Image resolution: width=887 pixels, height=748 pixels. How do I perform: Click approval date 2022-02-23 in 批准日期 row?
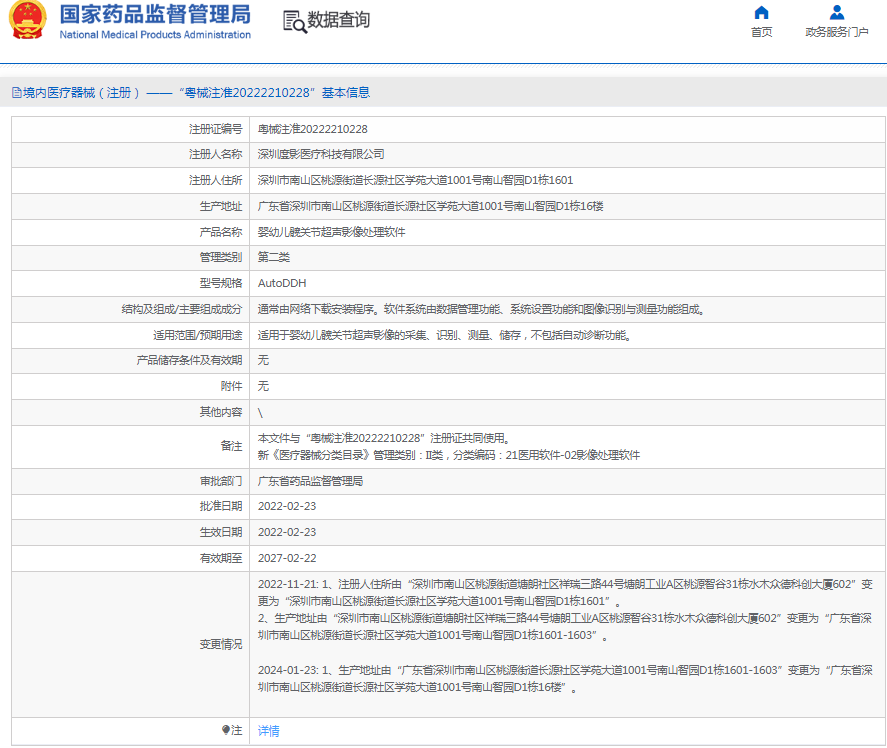click(x=287, y=506)
